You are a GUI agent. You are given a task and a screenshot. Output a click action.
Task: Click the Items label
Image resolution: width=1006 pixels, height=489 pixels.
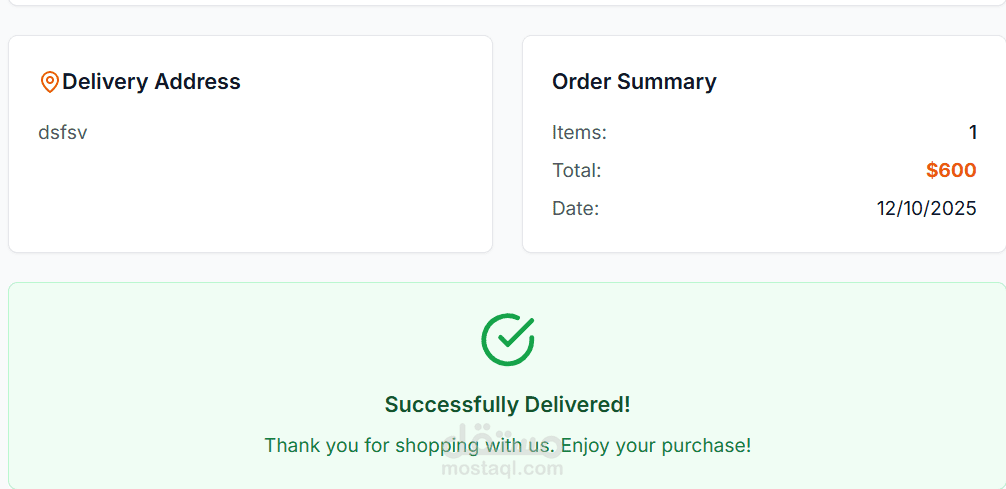[579, 132]
